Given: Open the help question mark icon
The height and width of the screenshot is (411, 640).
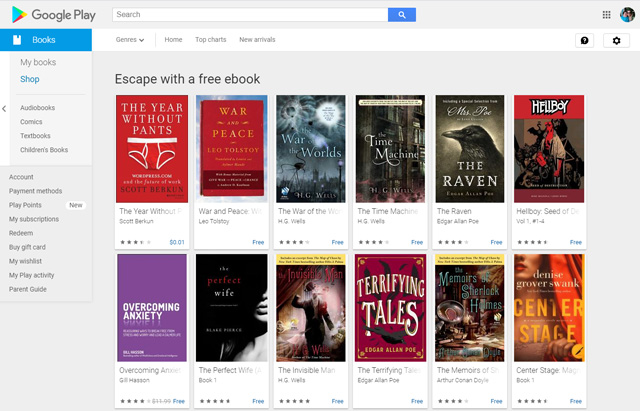Looking at the screenshot, I should [584, 40].
